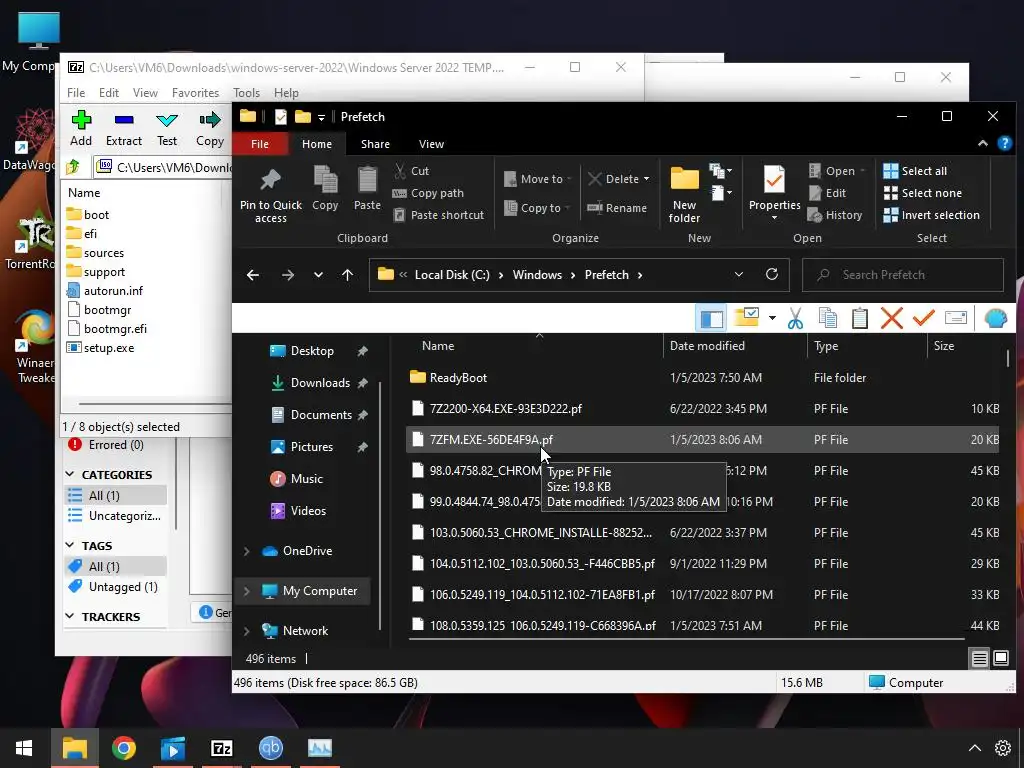Click Select none in the ribbon
This screenshot has height=768, width=1024.
click(922, 193)
